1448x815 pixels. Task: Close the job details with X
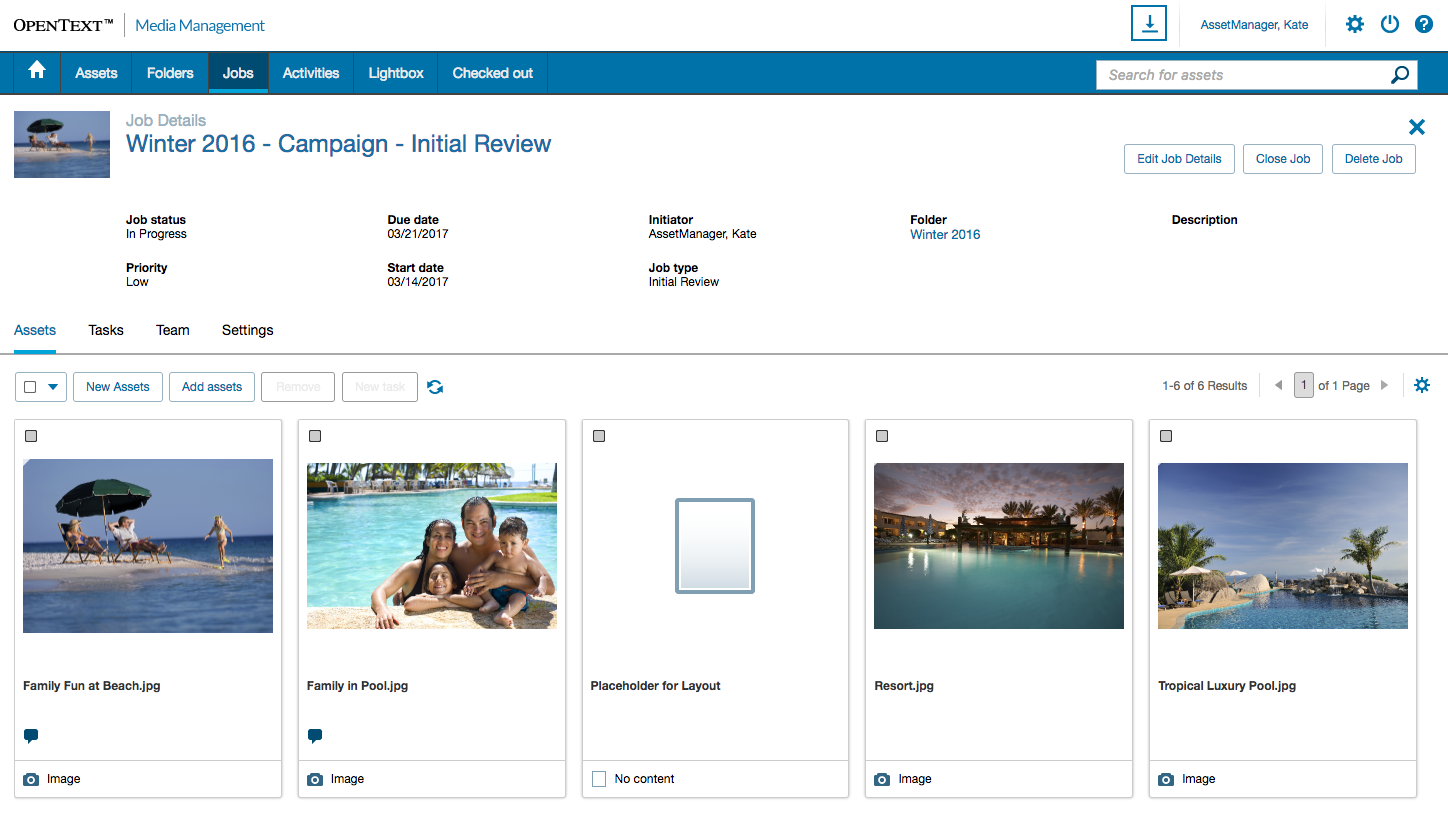click(x=1417, y=126)
